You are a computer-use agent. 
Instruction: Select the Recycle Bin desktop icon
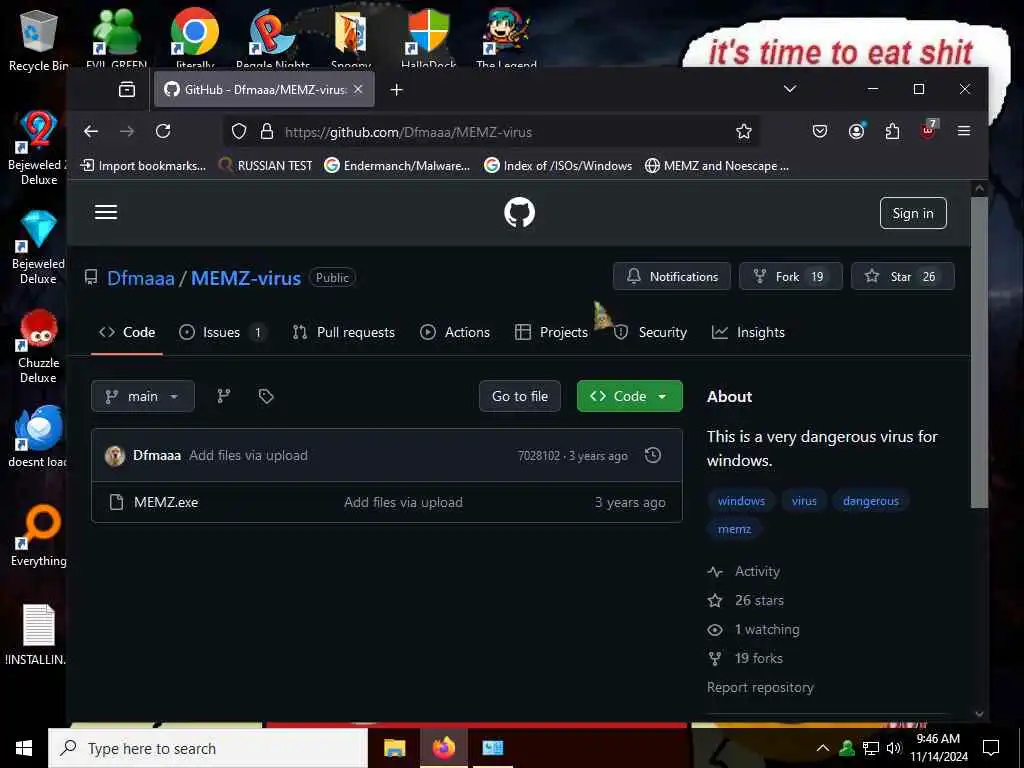[38, 40]
